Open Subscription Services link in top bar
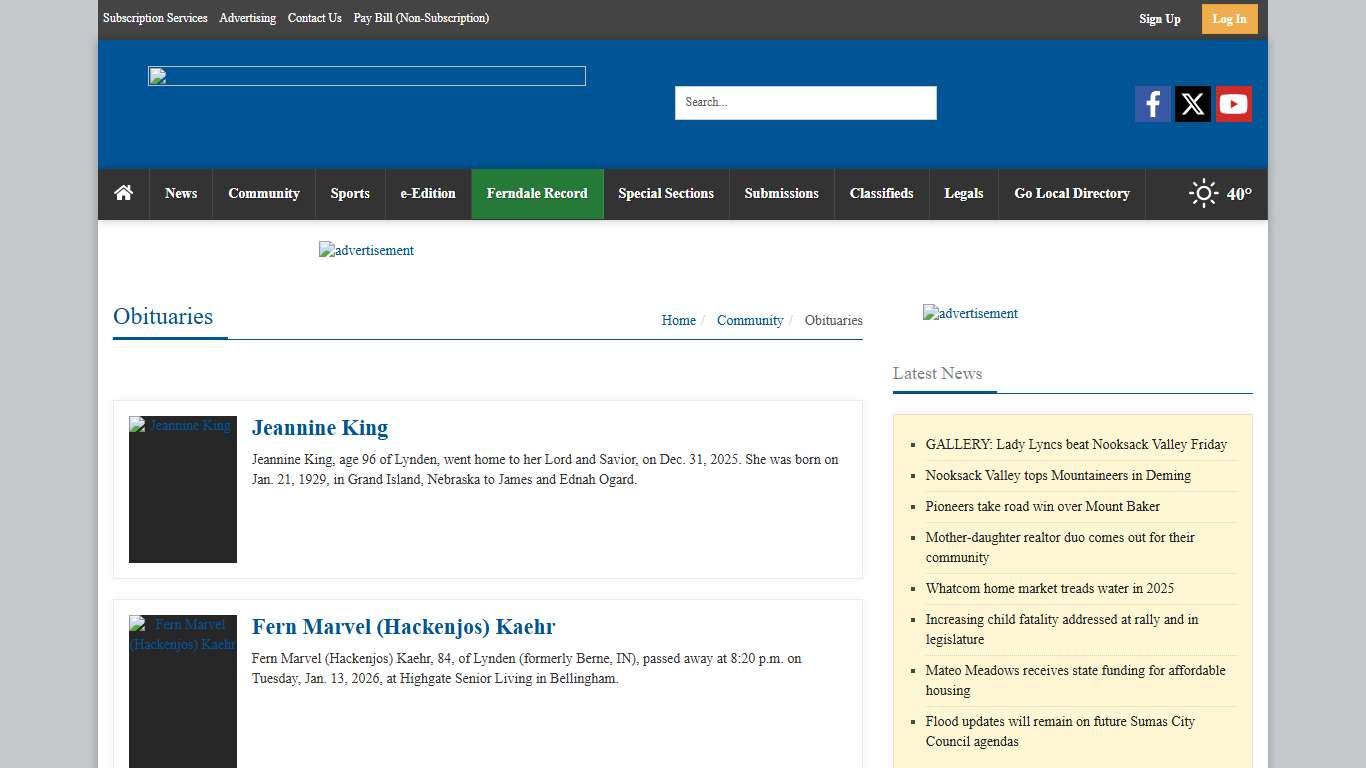This screenshot has width=1366, height=768. pos(155,18)
